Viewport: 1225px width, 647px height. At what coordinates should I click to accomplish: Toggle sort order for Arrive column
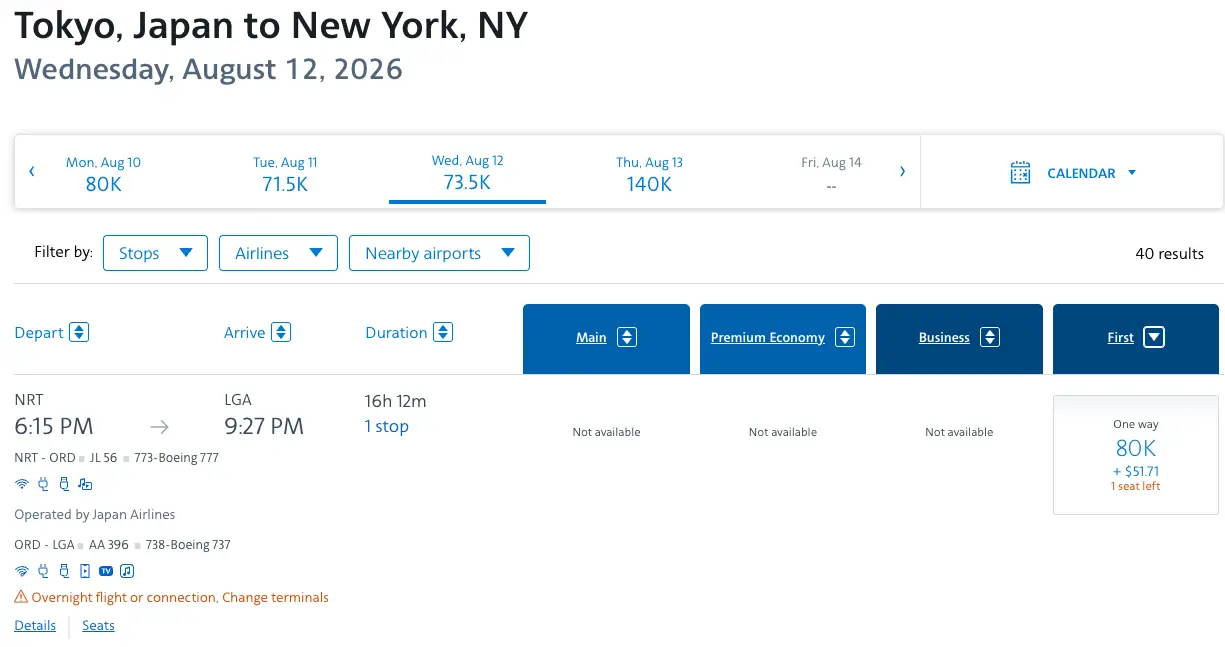point(281,332)
